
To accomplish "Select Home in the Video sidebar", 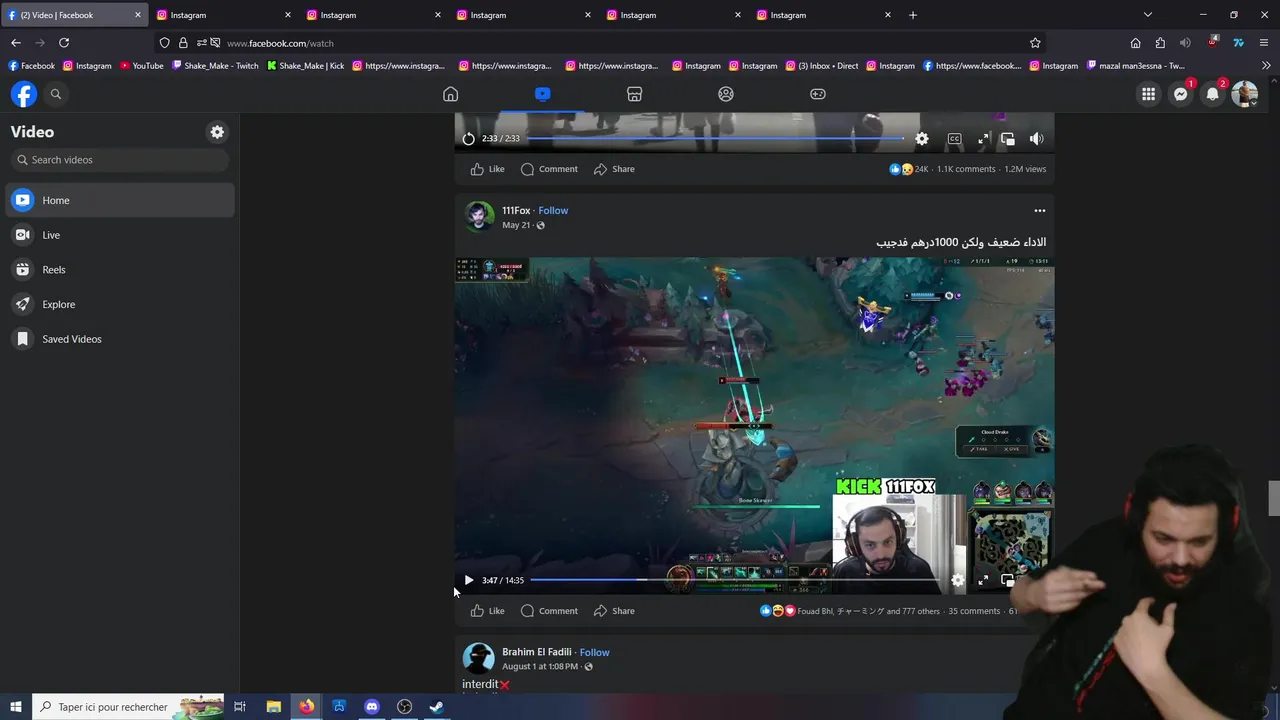I will tap(120, 200).
